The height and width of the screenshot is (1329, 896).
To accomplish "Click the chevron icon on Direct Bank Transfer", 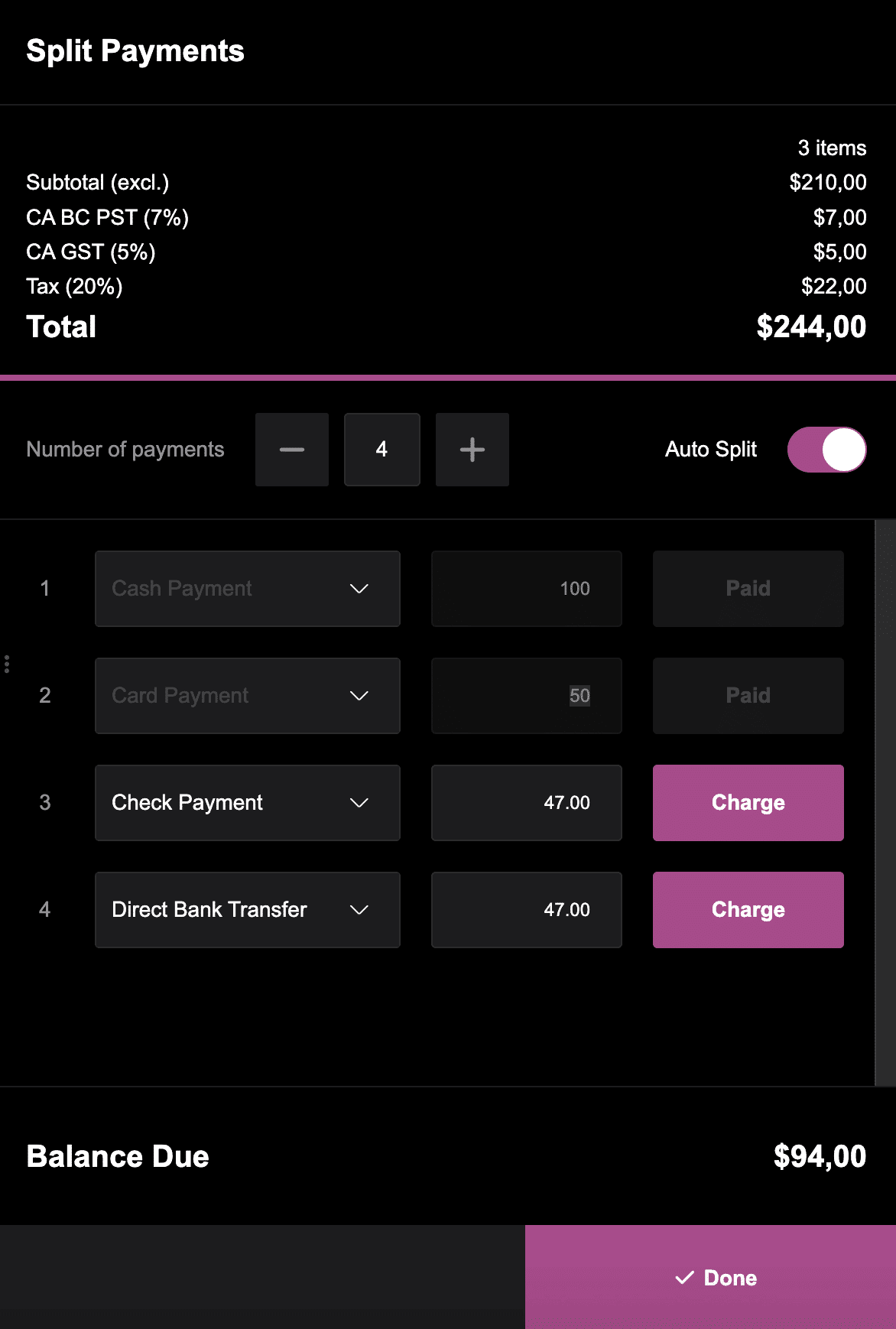I will click(359, 910).
